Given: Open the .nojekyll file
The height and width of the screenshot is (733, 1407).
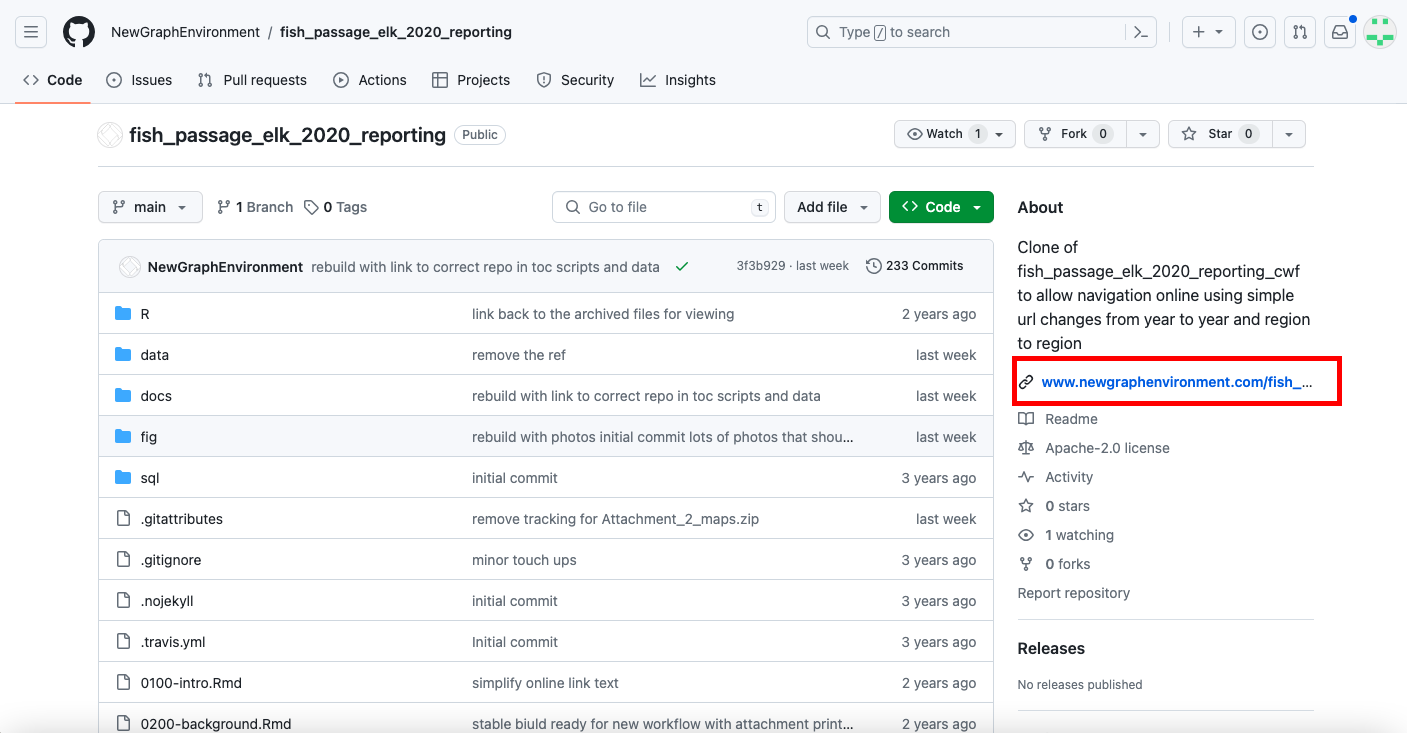Looking at the screenshot, I should 167,601.
